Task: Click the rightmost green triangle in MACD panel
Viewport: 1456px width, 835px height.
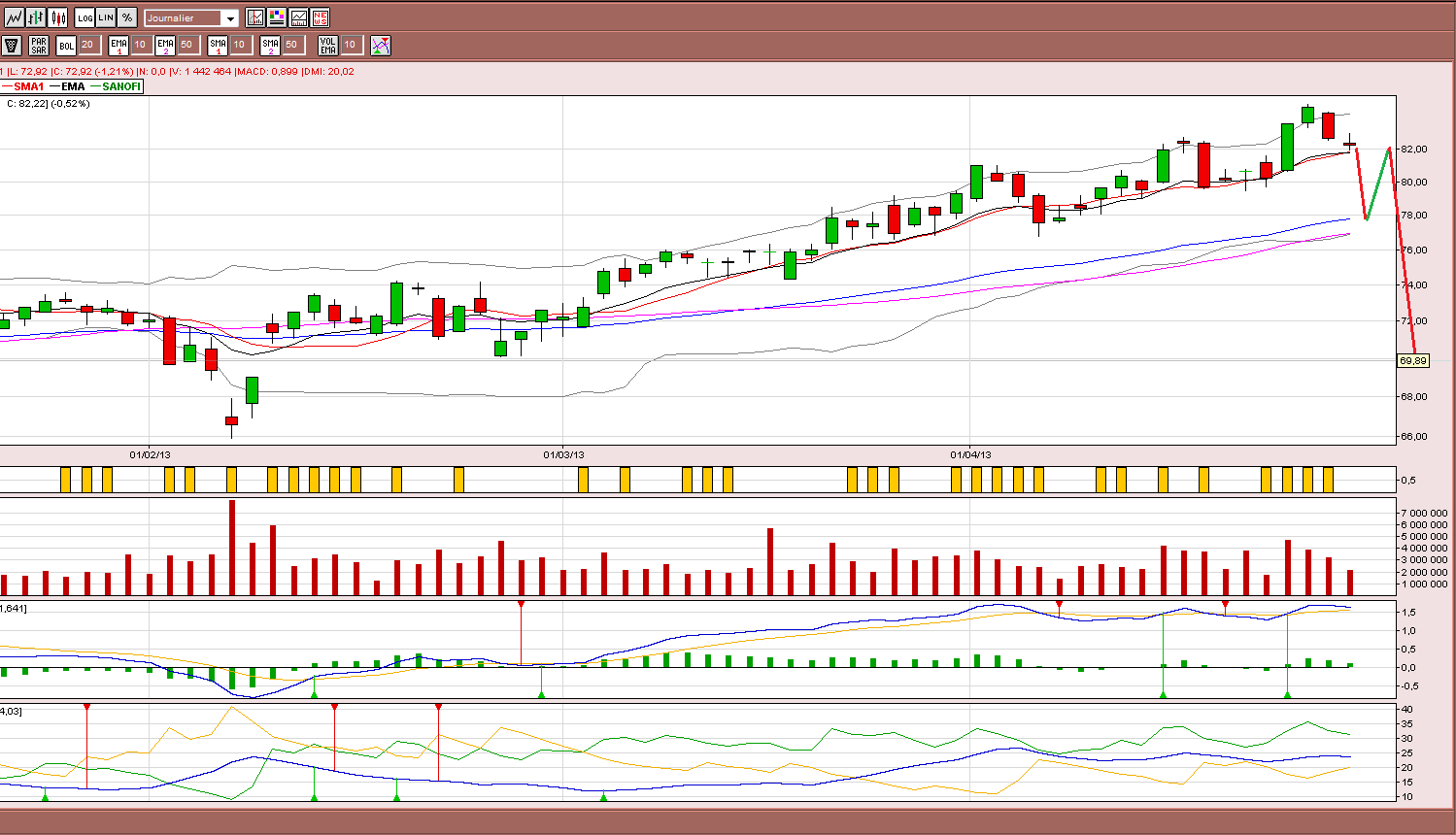Action: 1287,694
